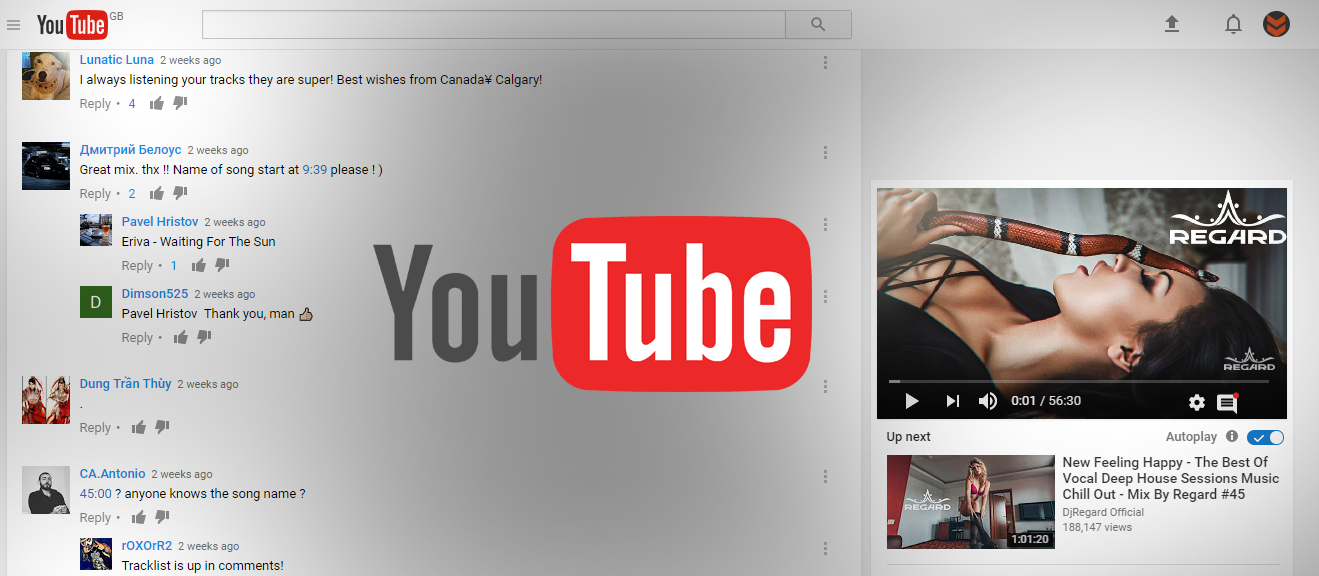Reply to Дмитрий Белоус's comment
Viewport: 1319px width, 576px height.
[x=95, y=194]
